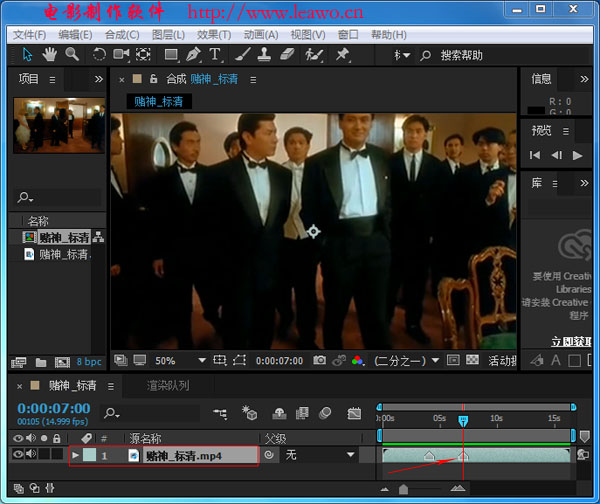This screenshot has width=600, height=504.
Task: Toggle solo switch for layer 1
Action: click(44, 454)
